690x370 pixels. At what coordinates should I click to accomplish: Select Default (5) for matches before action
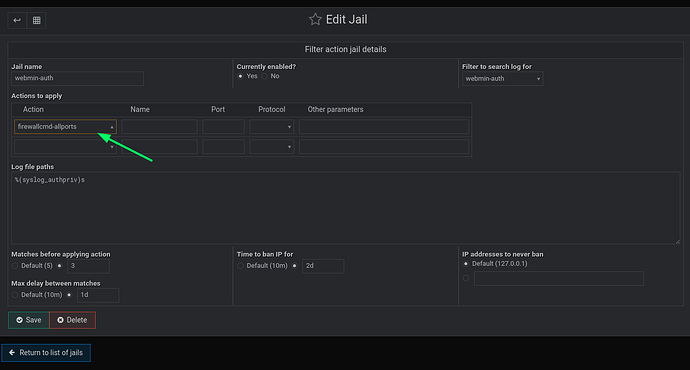pyautogui.click(x=15, y=266)
